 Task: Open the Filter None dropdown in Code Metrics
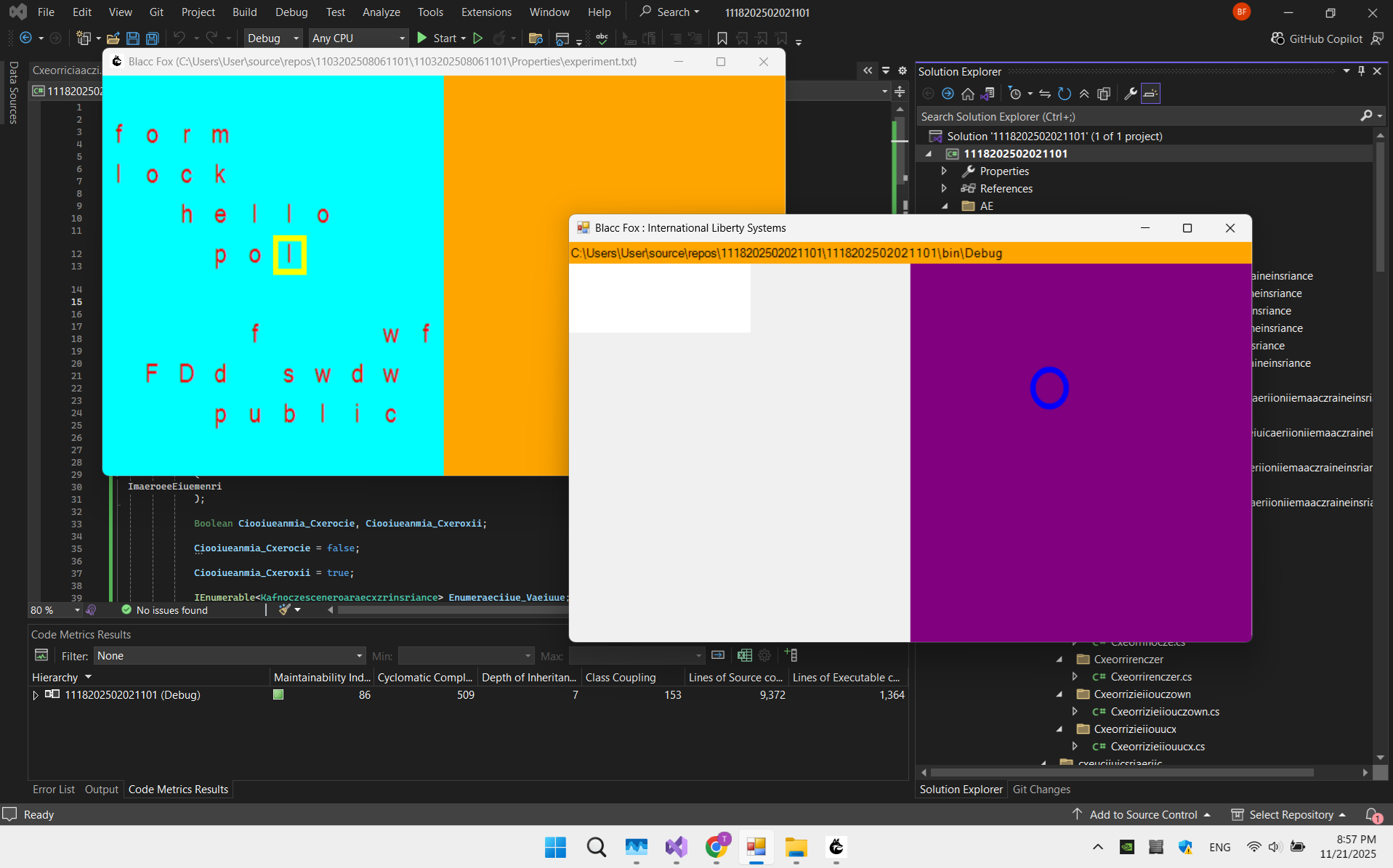[x=230, y=656]
